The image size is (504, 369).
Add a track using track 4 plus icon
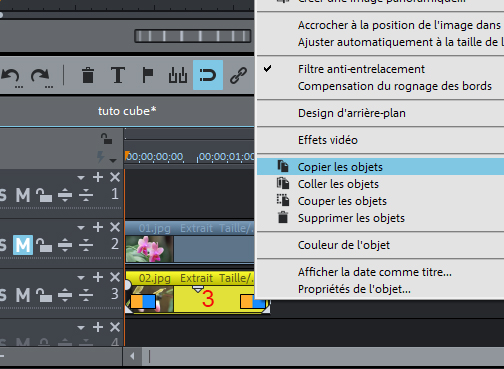98,327
